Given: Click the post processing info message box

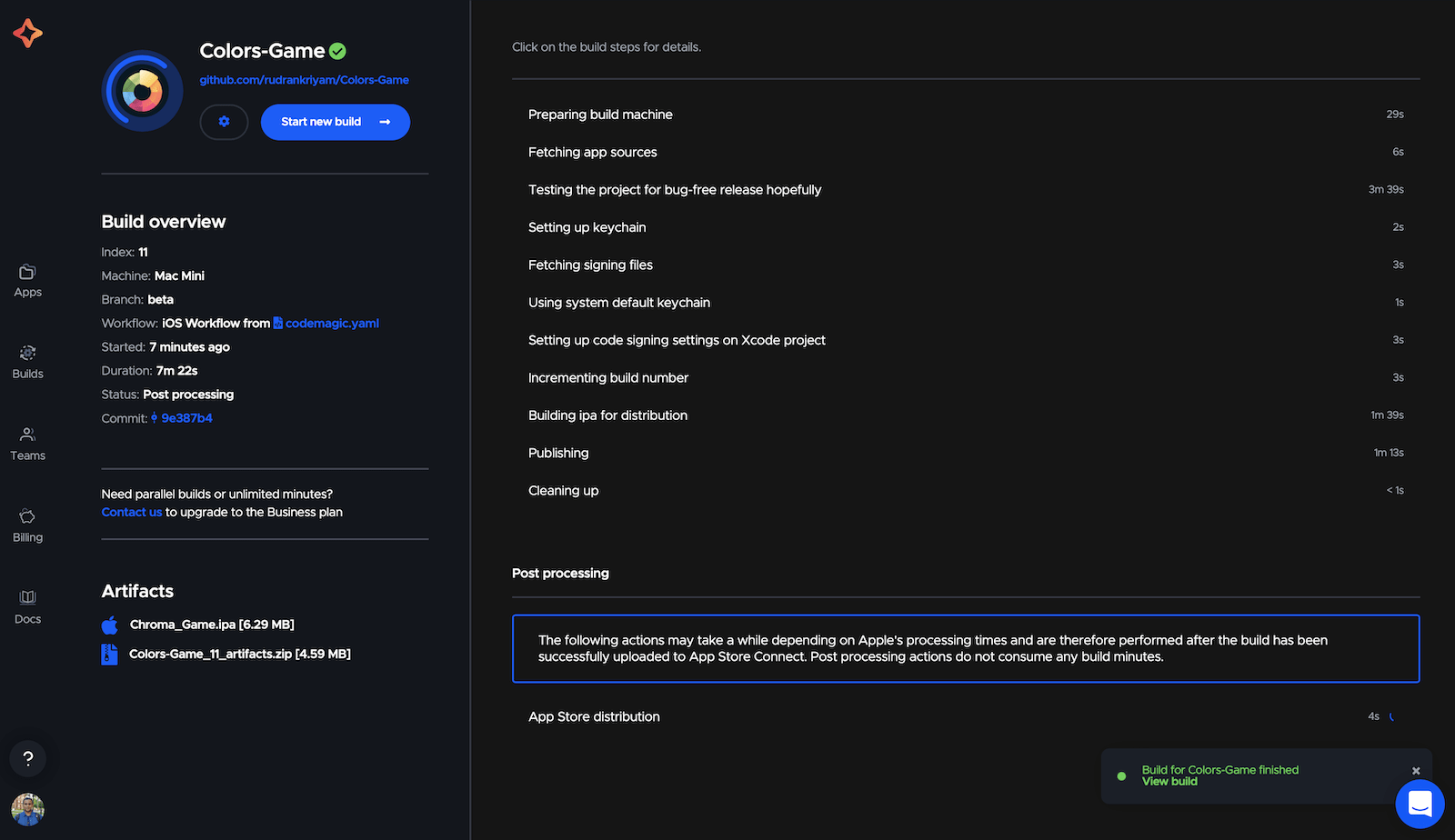Looking at the screenshot, I should (966, 648).
